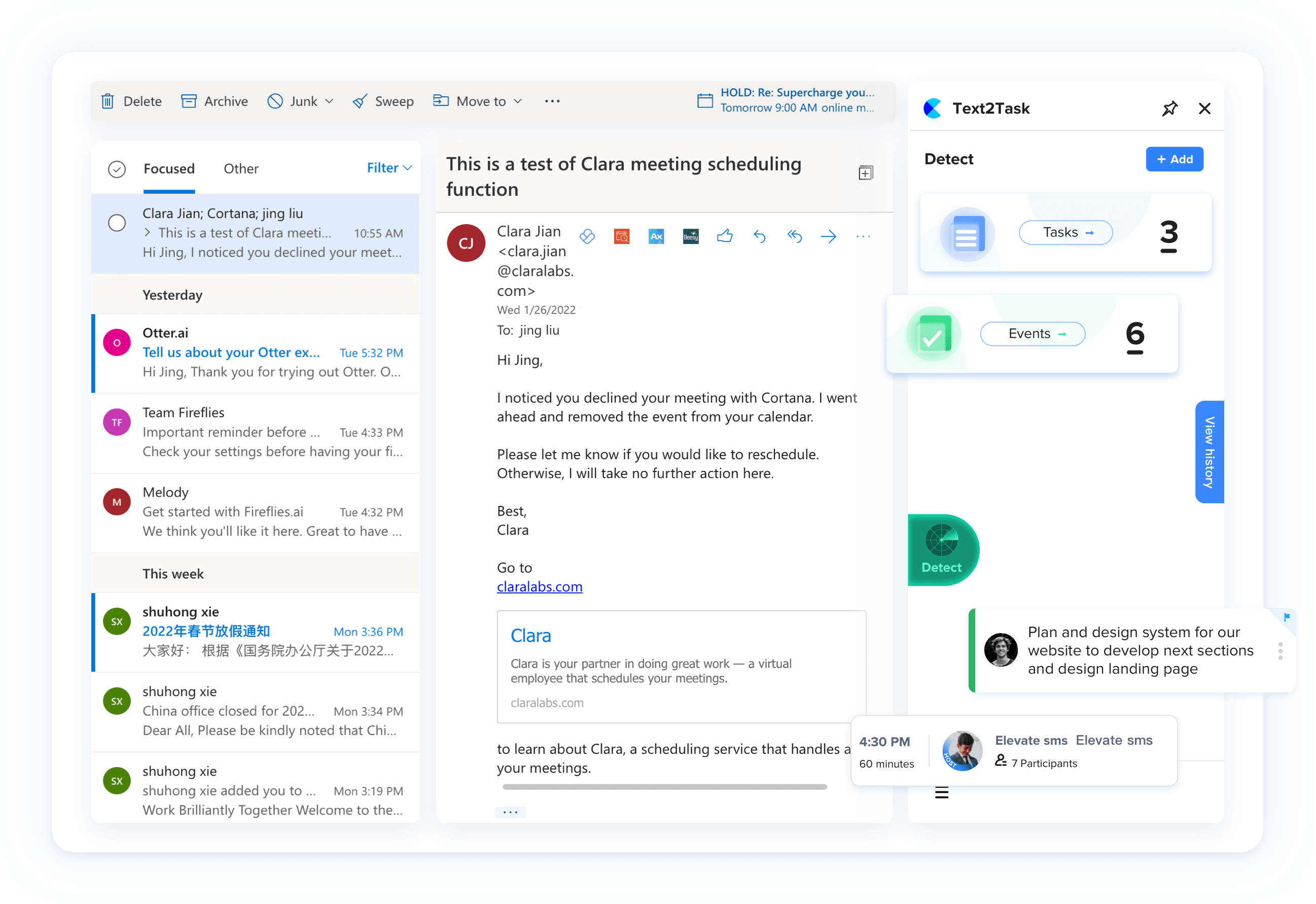The image size is (1316, 904).
Task: Expand the Clara Jian conversation thread chevron
Action: pos(147,232)
